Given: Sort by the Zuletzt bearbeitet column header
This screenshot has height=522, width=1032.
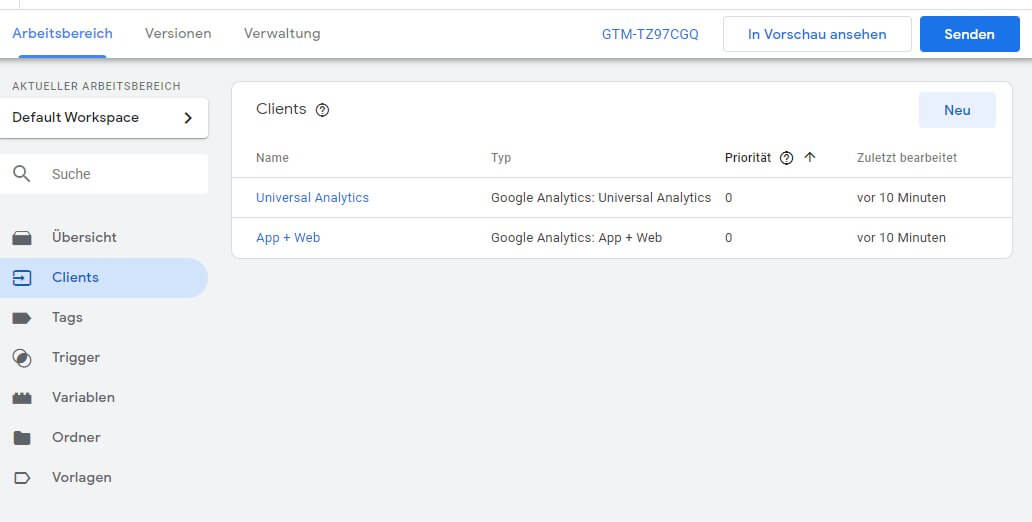Looking at the screenshot, I should click(x=906, y=158).
